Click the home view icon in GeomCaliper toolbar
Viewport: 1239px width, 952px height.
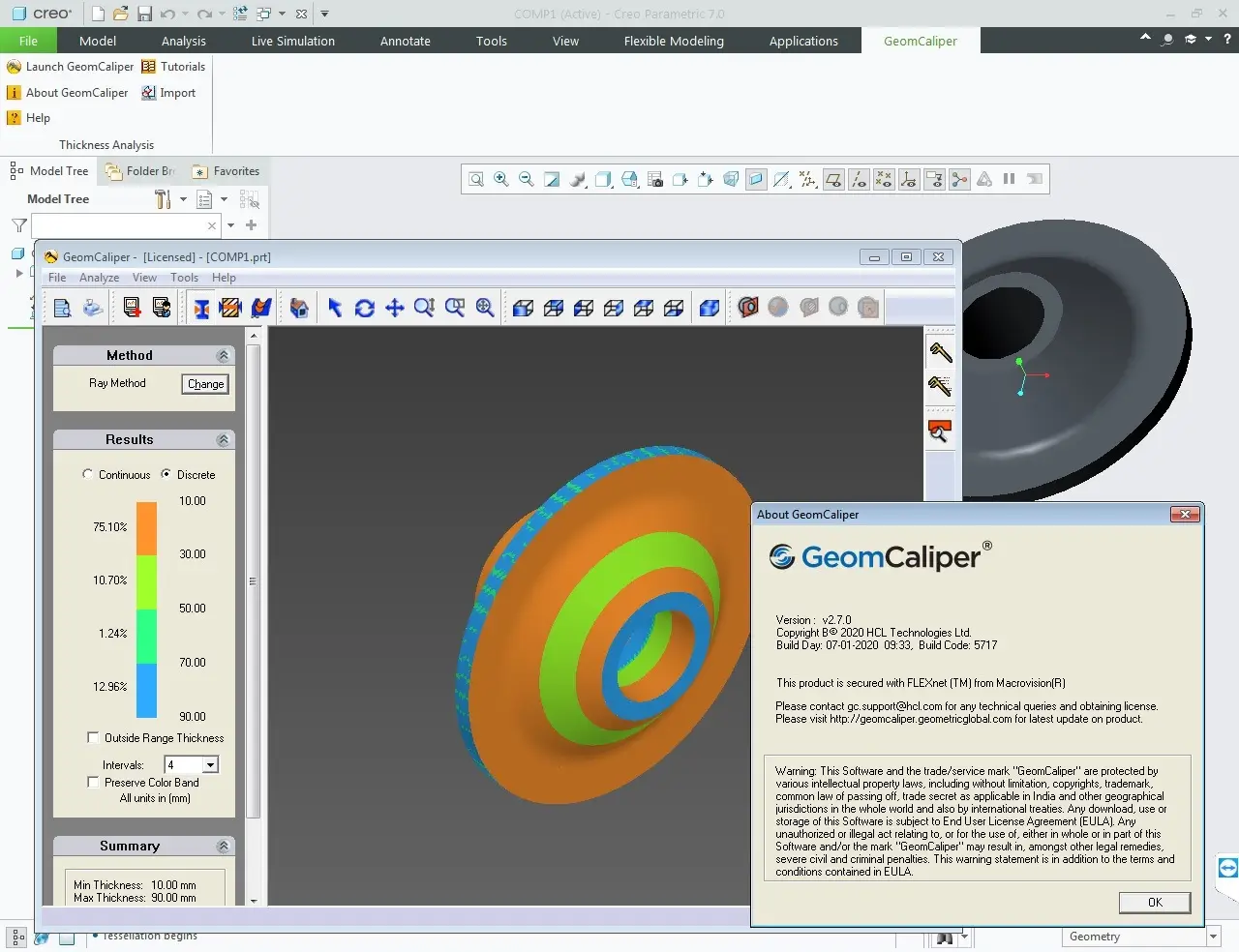[299, 308]
